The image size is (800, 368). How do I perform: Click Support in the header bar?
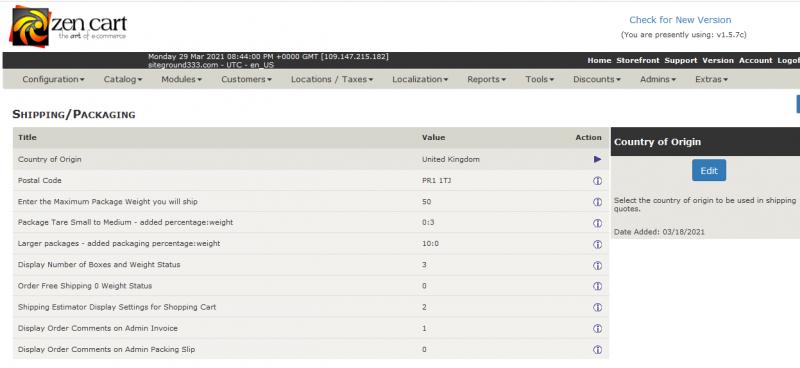click(681, 60)
